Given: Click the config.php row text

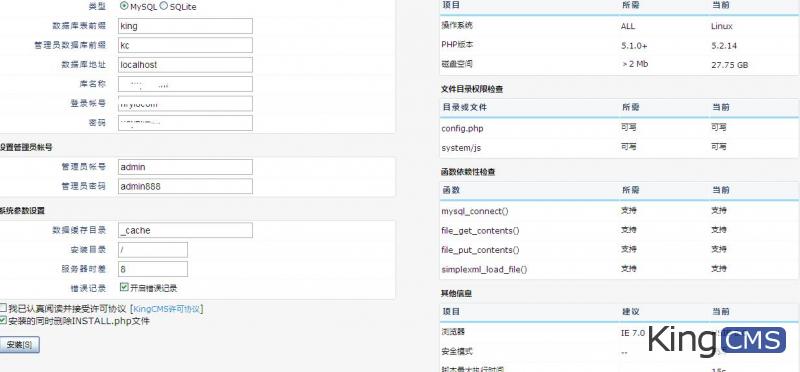Looking at the screenshot, I should (x=462, y=129).
